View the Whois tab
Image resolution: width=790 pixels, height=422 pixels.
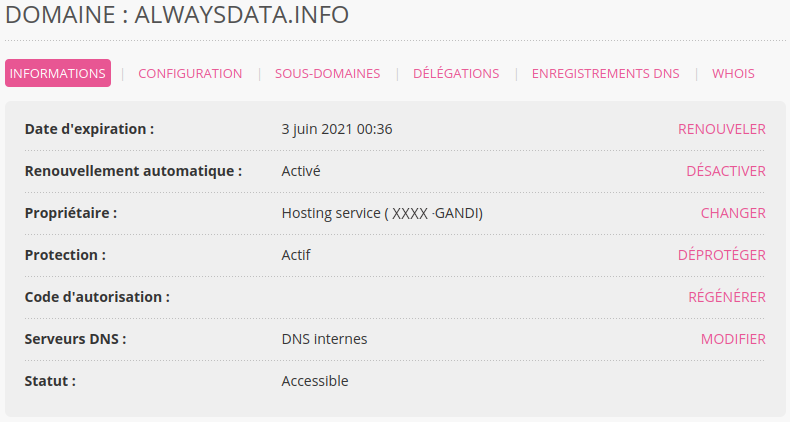[733, 74]
